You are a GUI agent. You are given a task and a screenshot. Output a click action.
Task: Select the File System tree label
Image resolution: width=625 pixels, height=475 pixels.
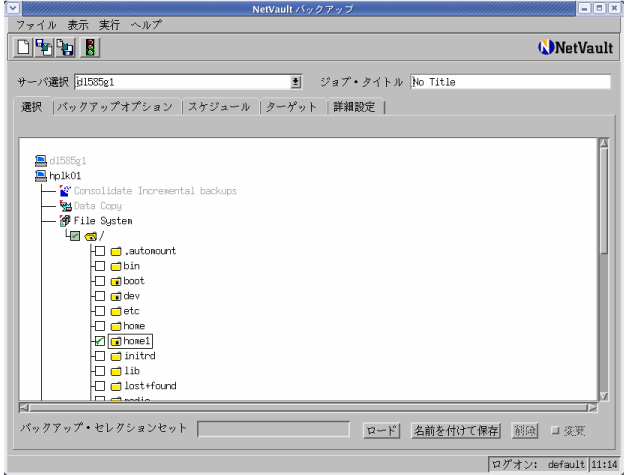(x=103, y=221)
